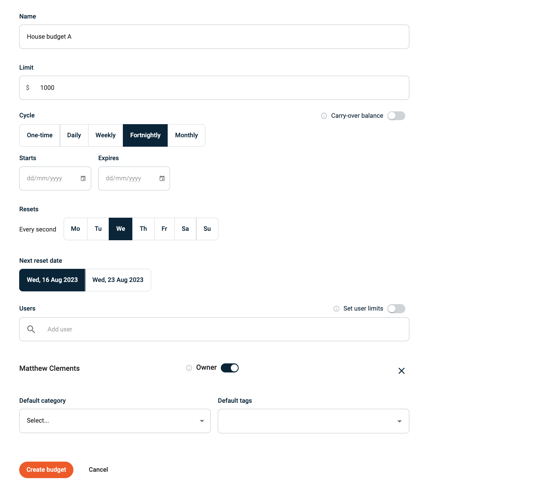The height and width of the screenshot is (502, 550).
Task: Pick Wed, 23 Aug 2023 reset date
Action: [118, 280]
